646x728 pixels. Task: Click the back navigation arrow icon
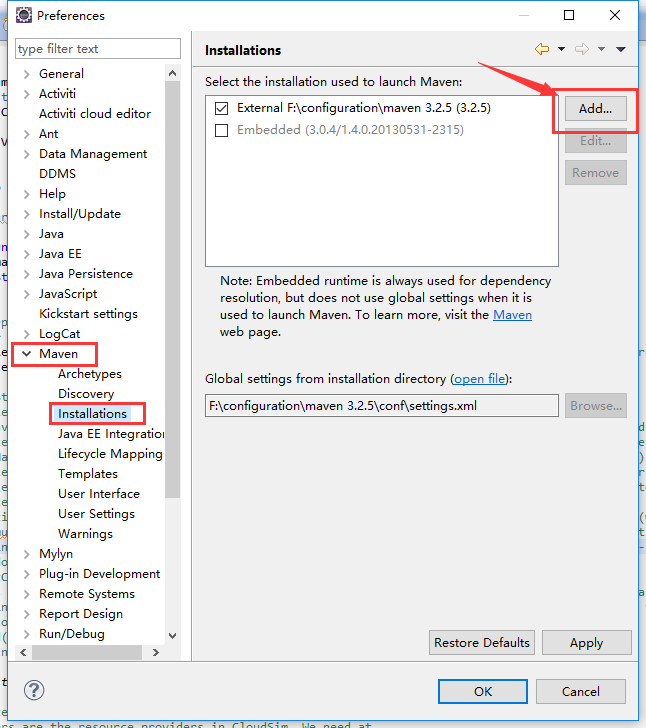pyautogui.click(x=542, y=49)
